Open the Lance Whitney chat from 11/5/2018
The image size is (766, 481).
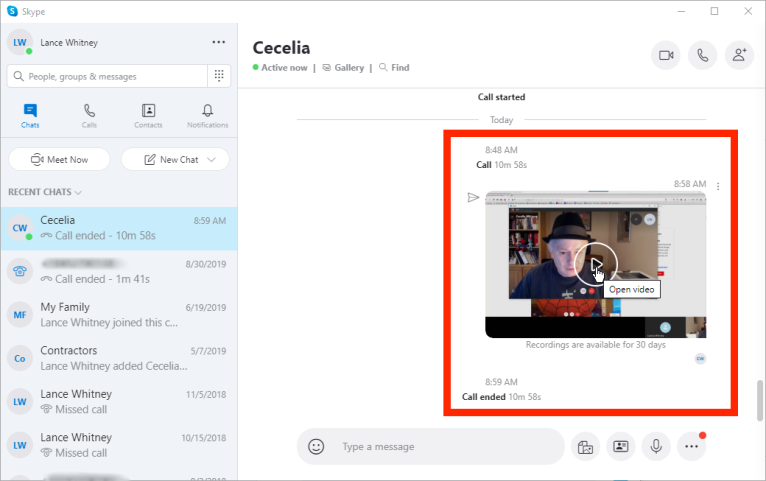tap(119, 401)
